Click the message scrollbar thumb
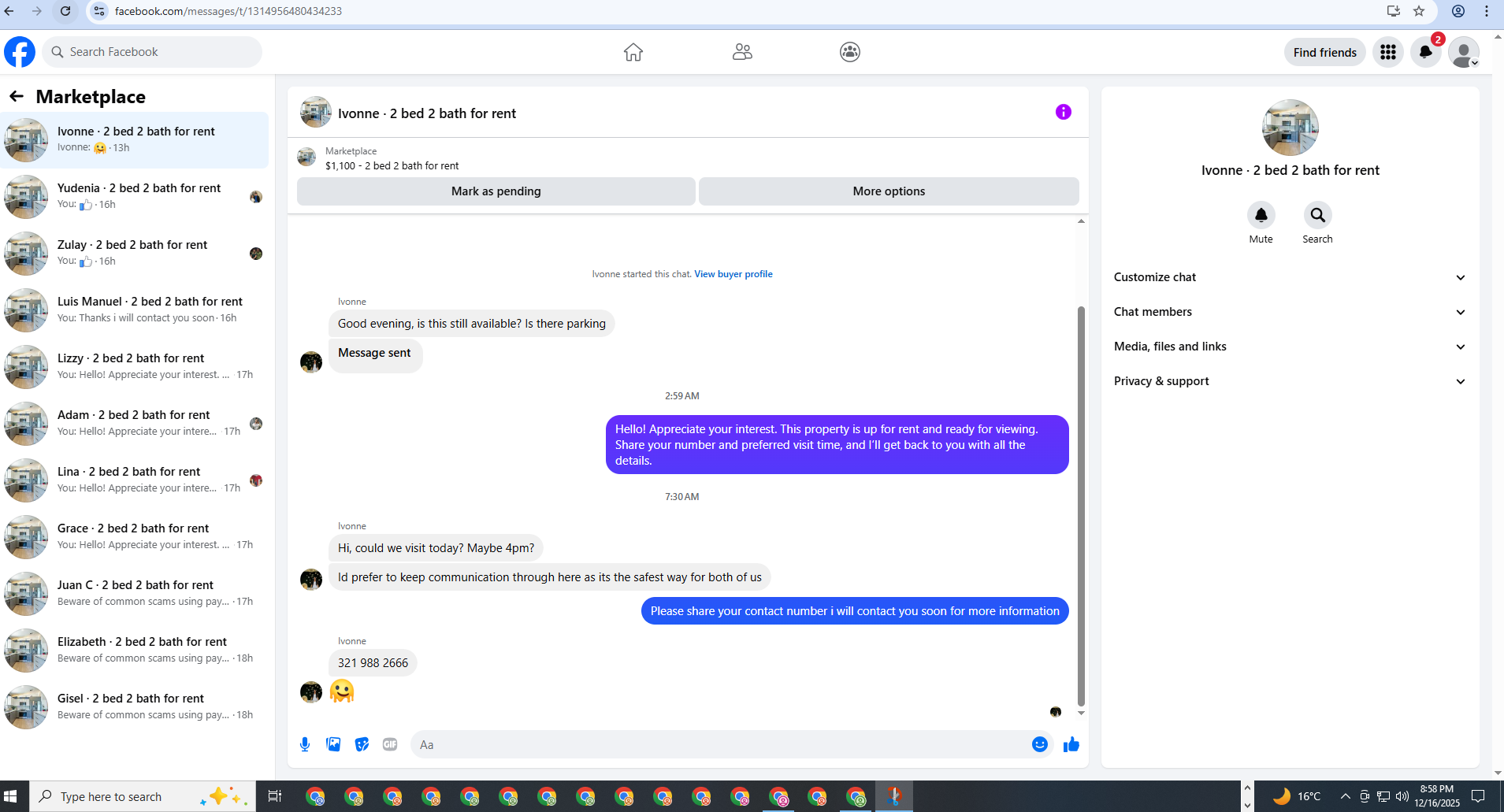The width and height of the screenshot is (1504, 812). 1081,506
